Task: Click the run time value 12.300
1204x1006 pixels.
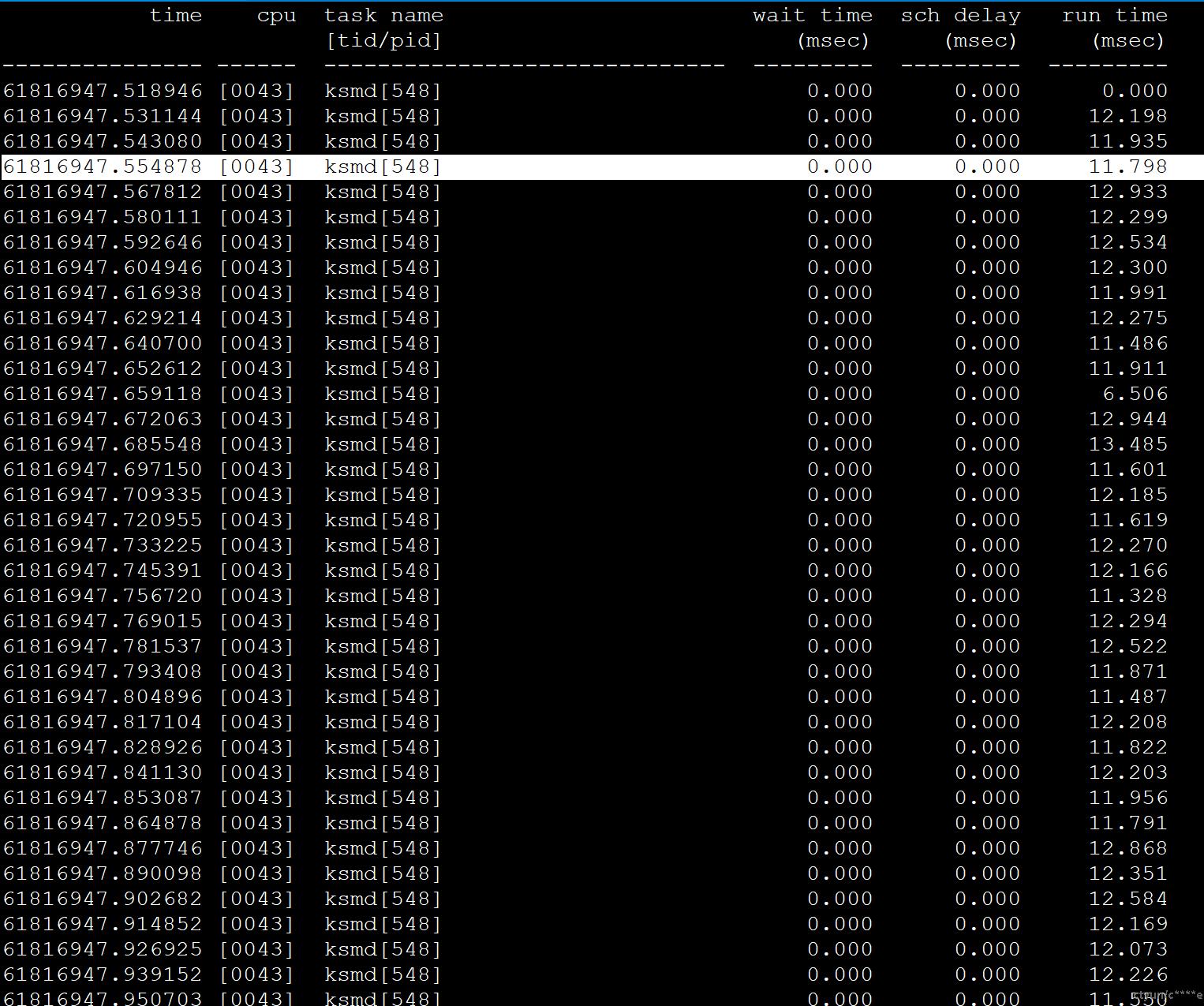Action: [1128, 267]
